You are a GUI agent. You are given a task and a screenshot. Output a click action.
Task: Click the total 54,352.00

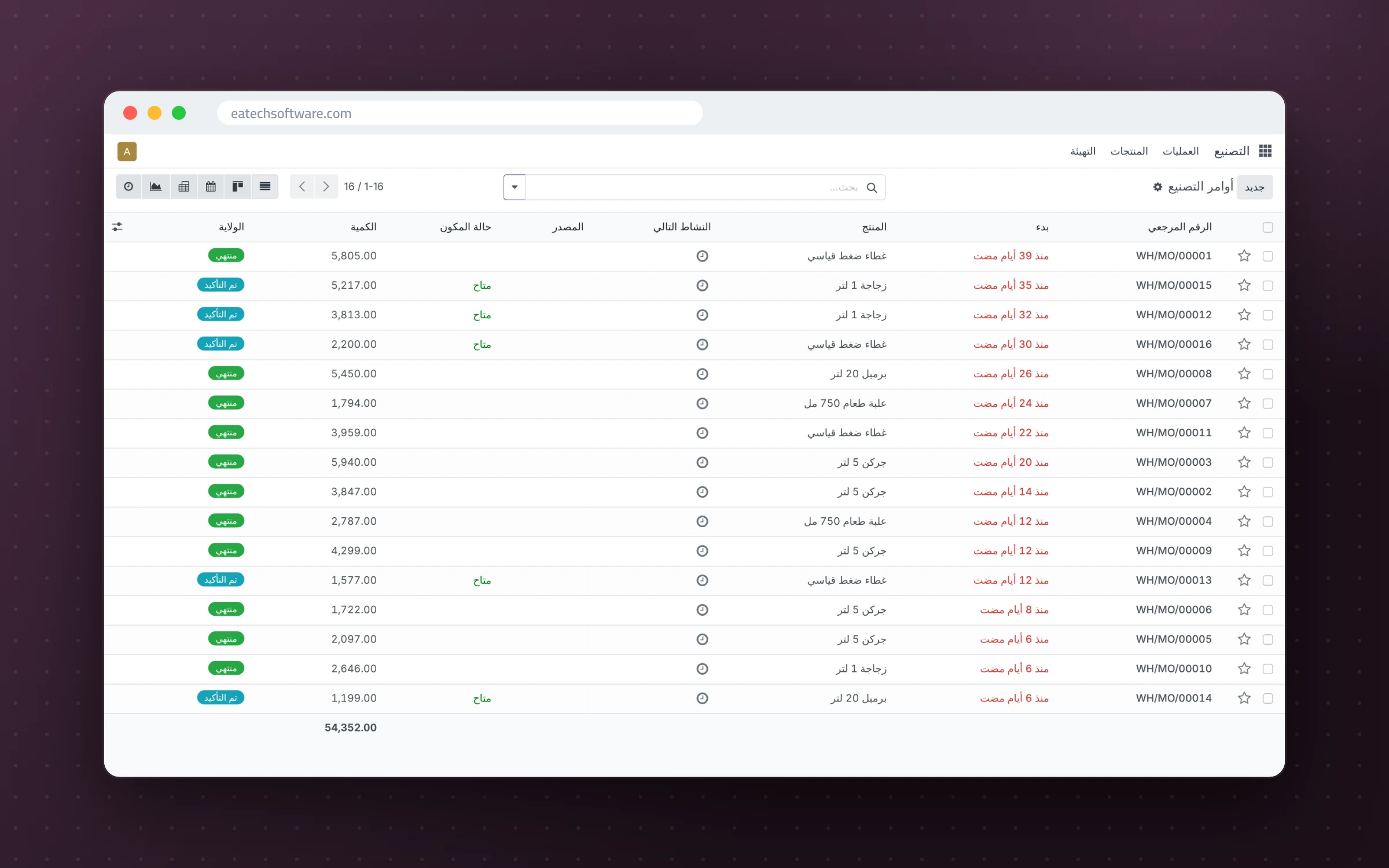click(350, 727)
